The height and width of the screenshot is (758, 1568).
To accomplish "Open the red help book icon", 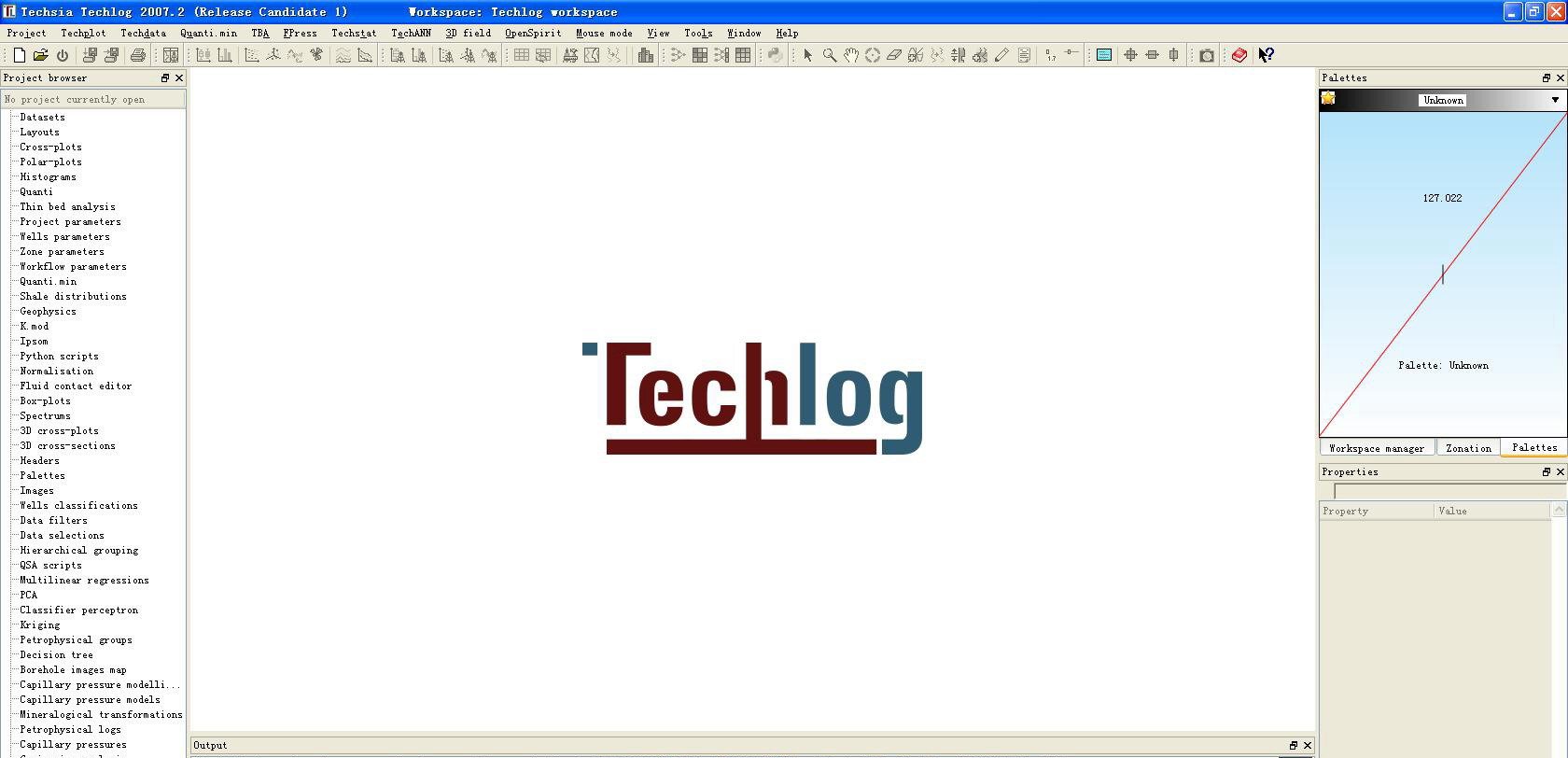I will point(1239,55).
